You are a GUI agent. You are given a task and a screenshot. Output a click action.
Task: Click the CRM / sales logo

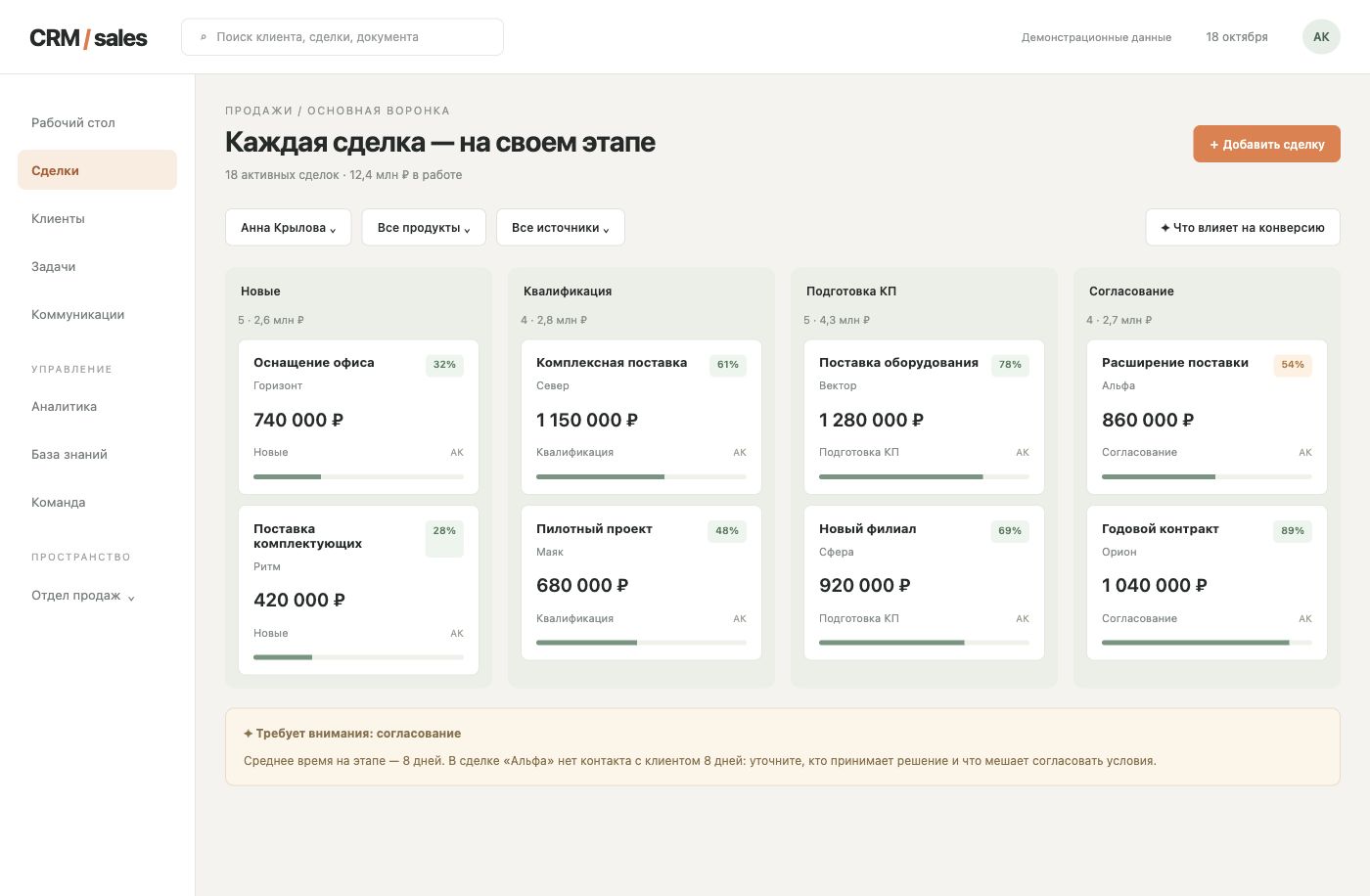(x=88, y=38)
